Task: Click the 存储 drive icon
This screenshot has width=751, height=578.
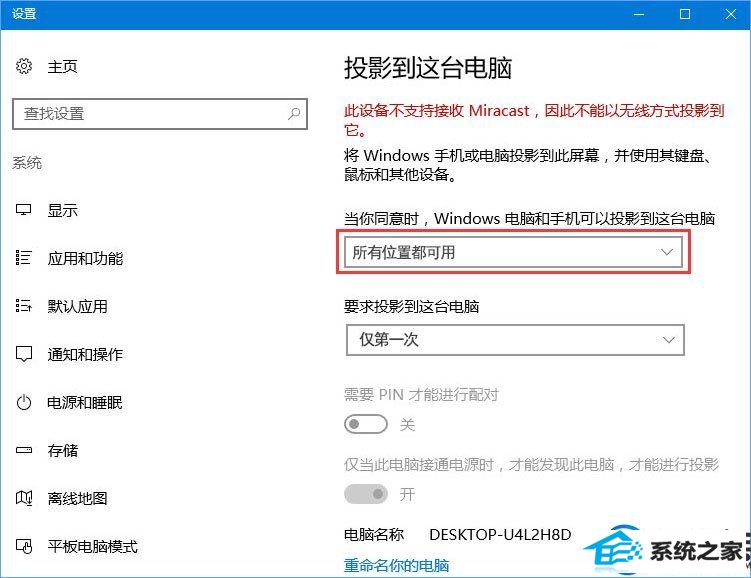Action: coord(23,450)
